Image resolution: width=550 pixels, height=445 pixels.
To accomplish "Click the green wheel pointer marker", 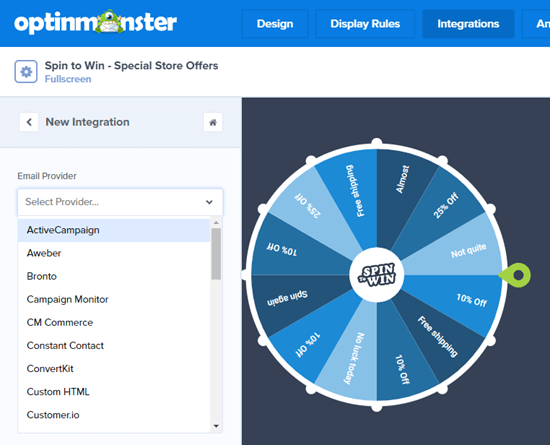I will tap(515, 275).
